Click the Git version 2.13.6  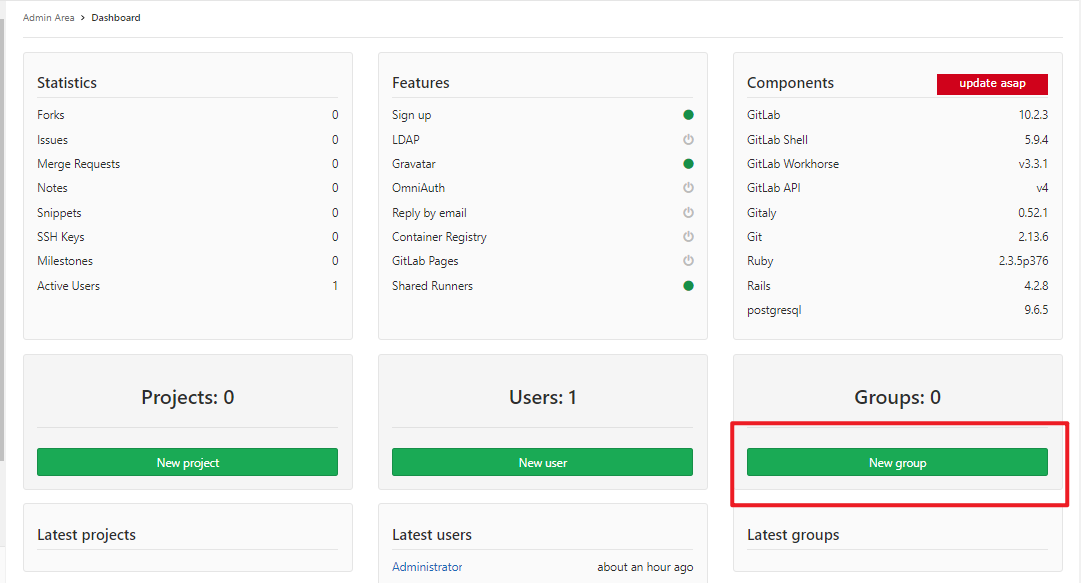click(1033, 237)
